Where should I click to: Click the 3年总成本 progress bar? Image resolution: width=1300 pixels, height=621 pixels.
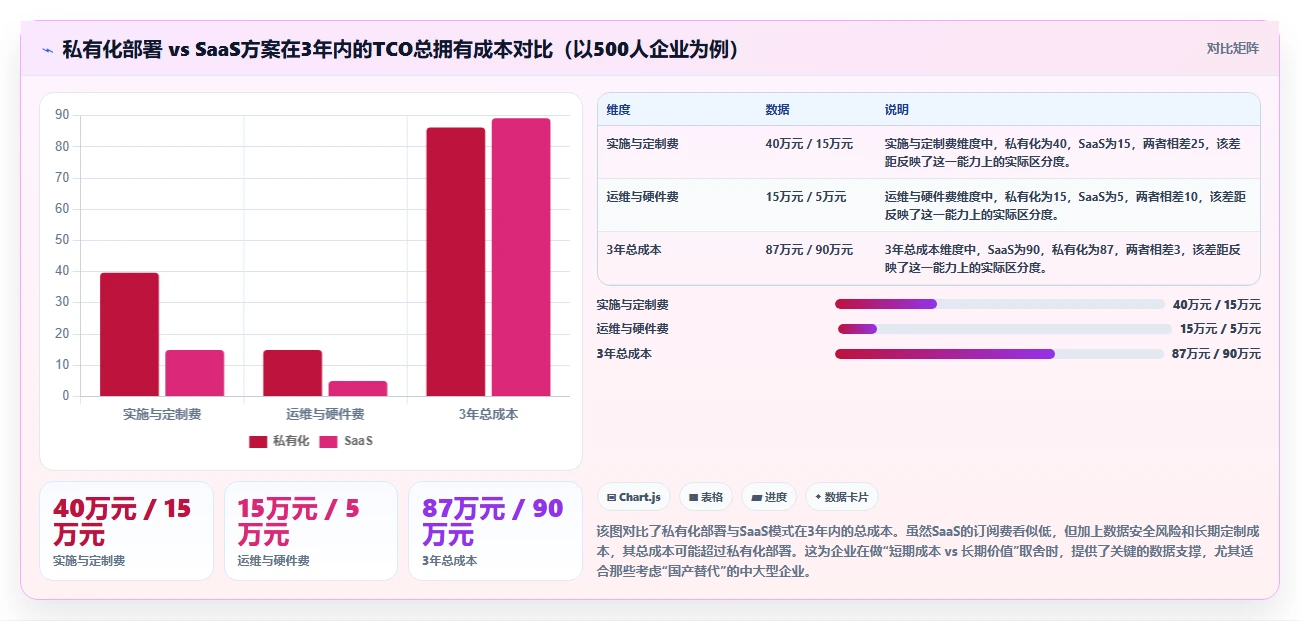[x=1000, y=354]
